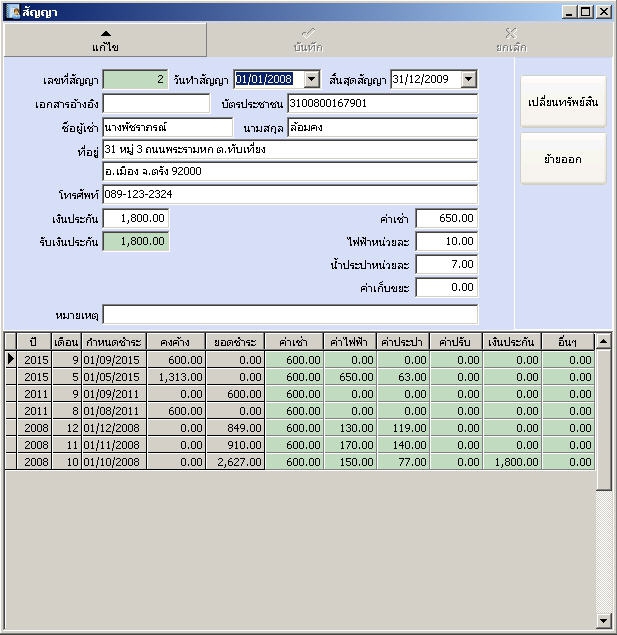Viewport: 617px width, 635px height.
Task: Click the นามสกุล surname field
Action: pos(383,128)
